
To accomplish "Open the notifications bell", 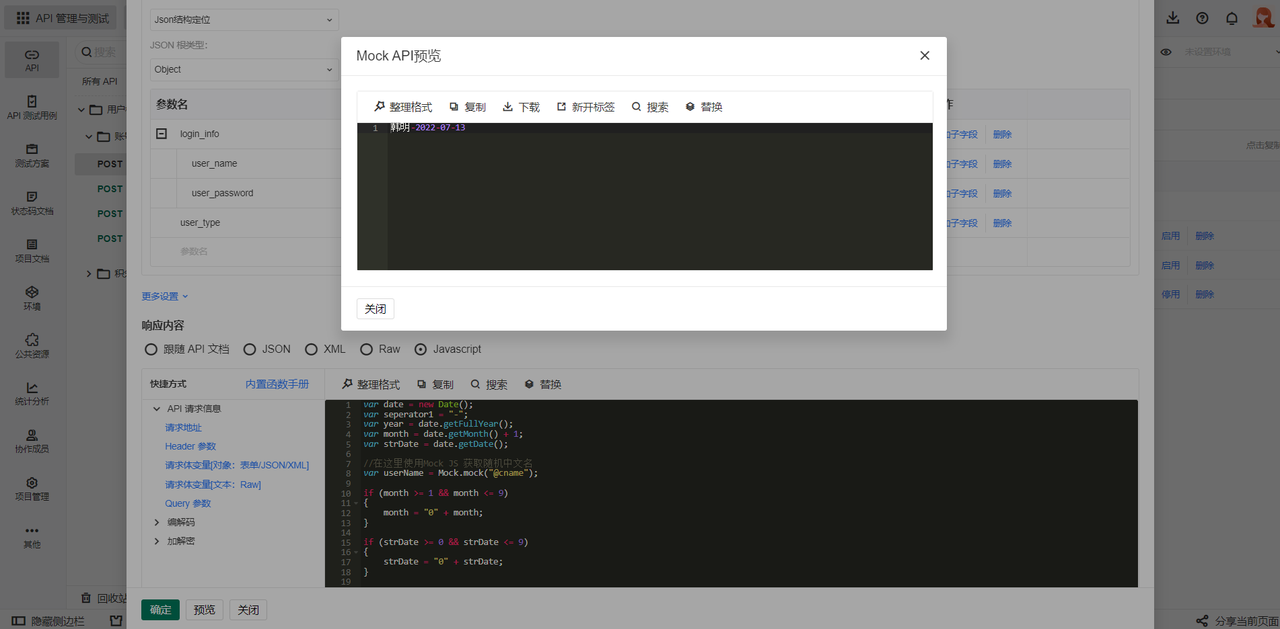I will (x=1232, y=18).
